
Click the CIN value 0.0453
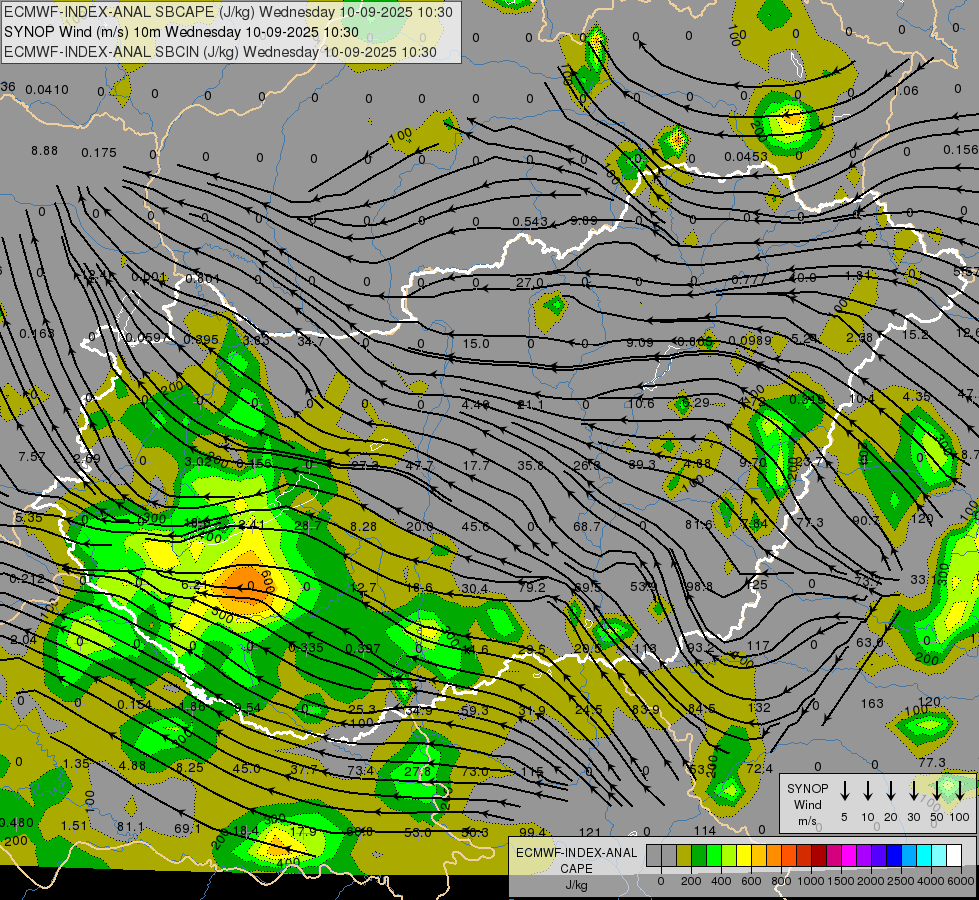(746, 156)
